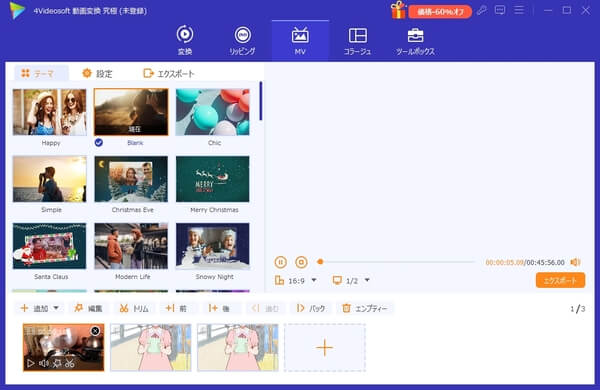Pause the preview playback
Viewport: 600px width, 390px height.
coord(280,262)
